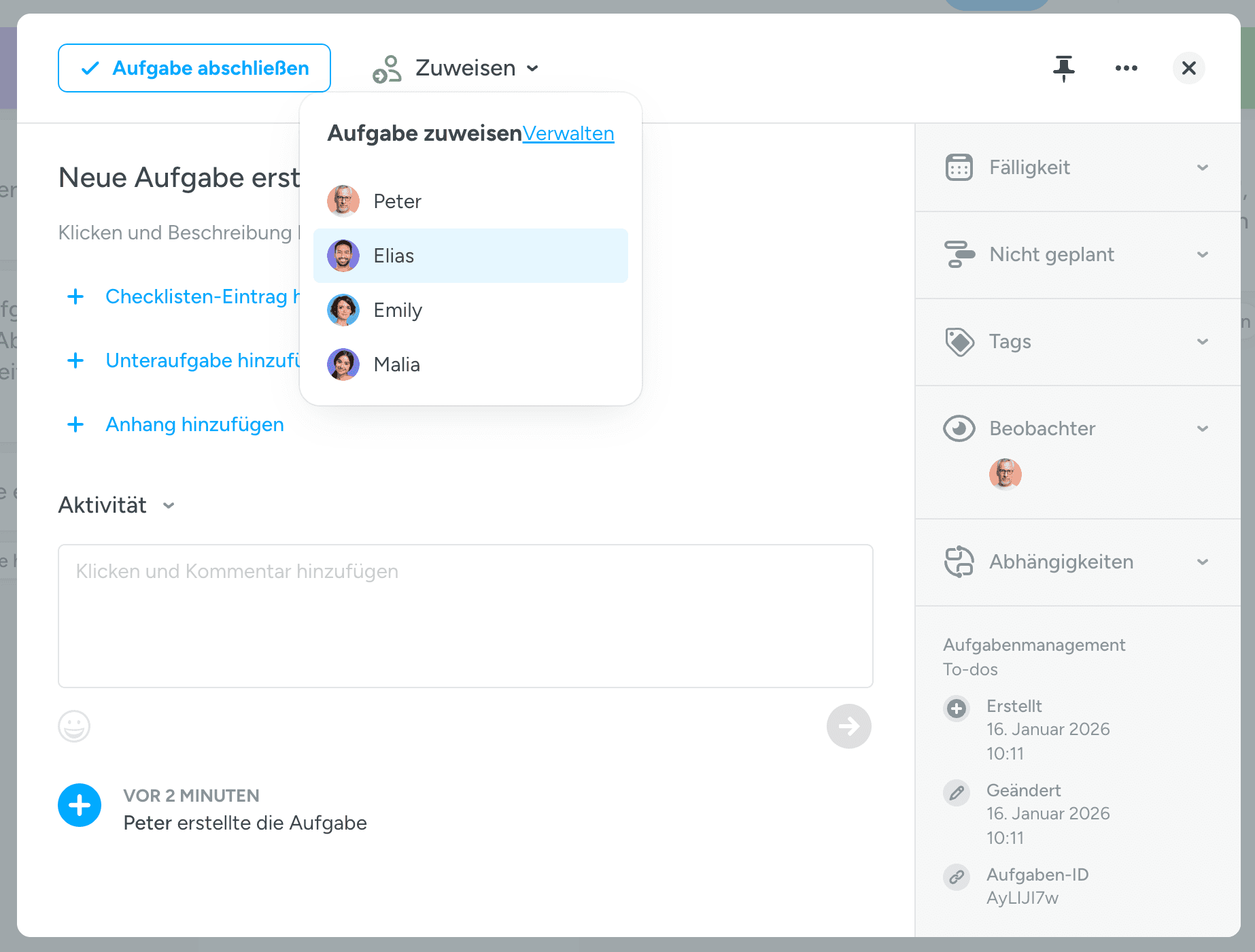Image resolution: width=1255 pixels, height=952 pixels.
Task: Open the Verwalten link
Action: 568,133
